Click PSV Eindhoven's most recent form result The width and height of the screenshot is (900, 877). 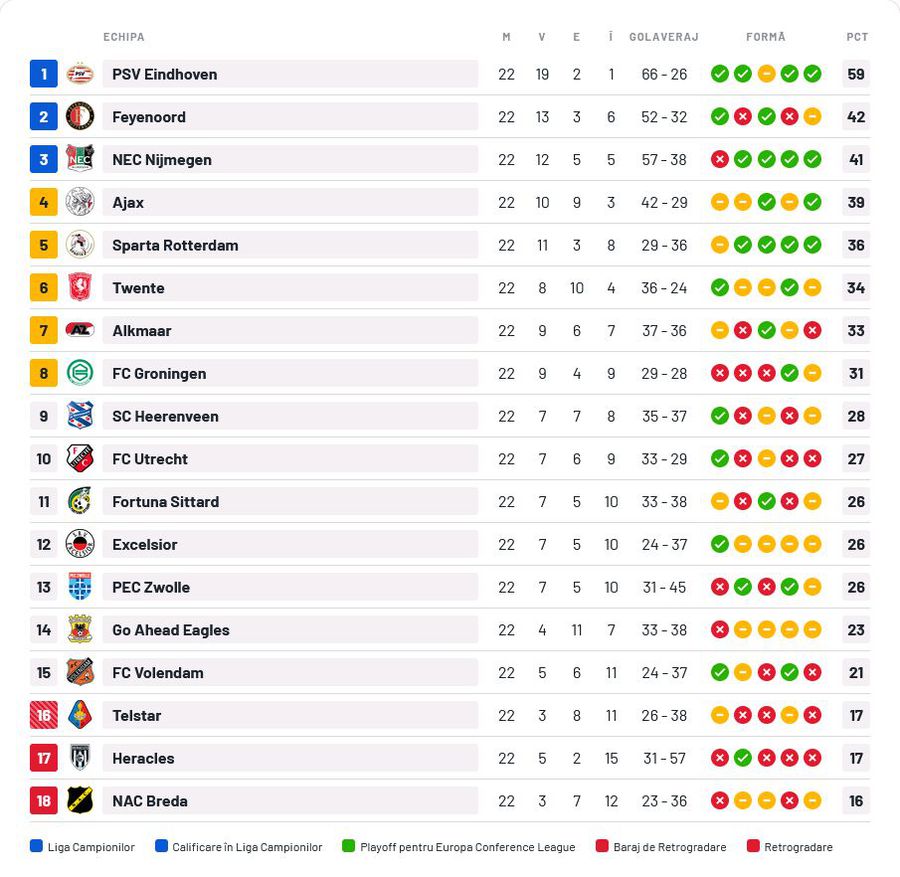(812, 74)
